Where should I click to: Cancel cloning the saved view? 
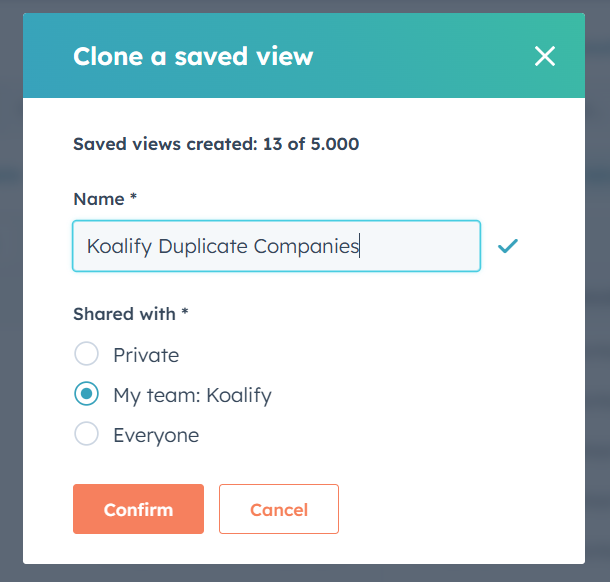coord(278,509)
